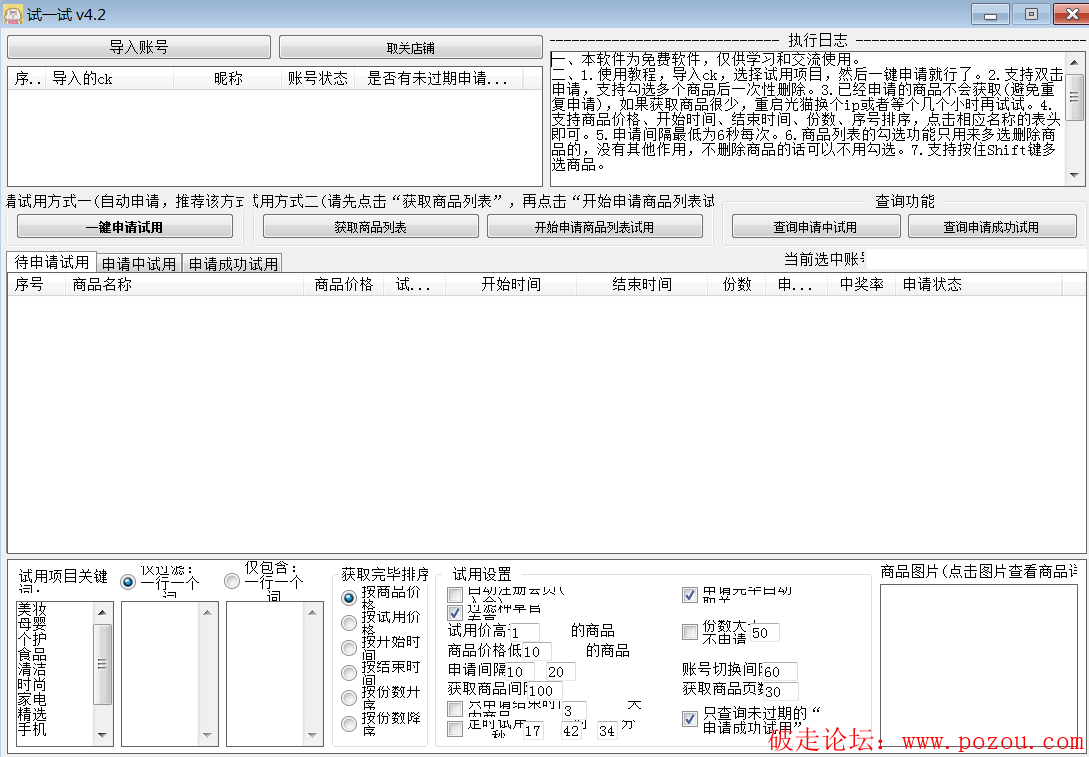Select 美妆 in the keyword list
This screenshot has height=757, width=1089.
[x=32, y=608]
